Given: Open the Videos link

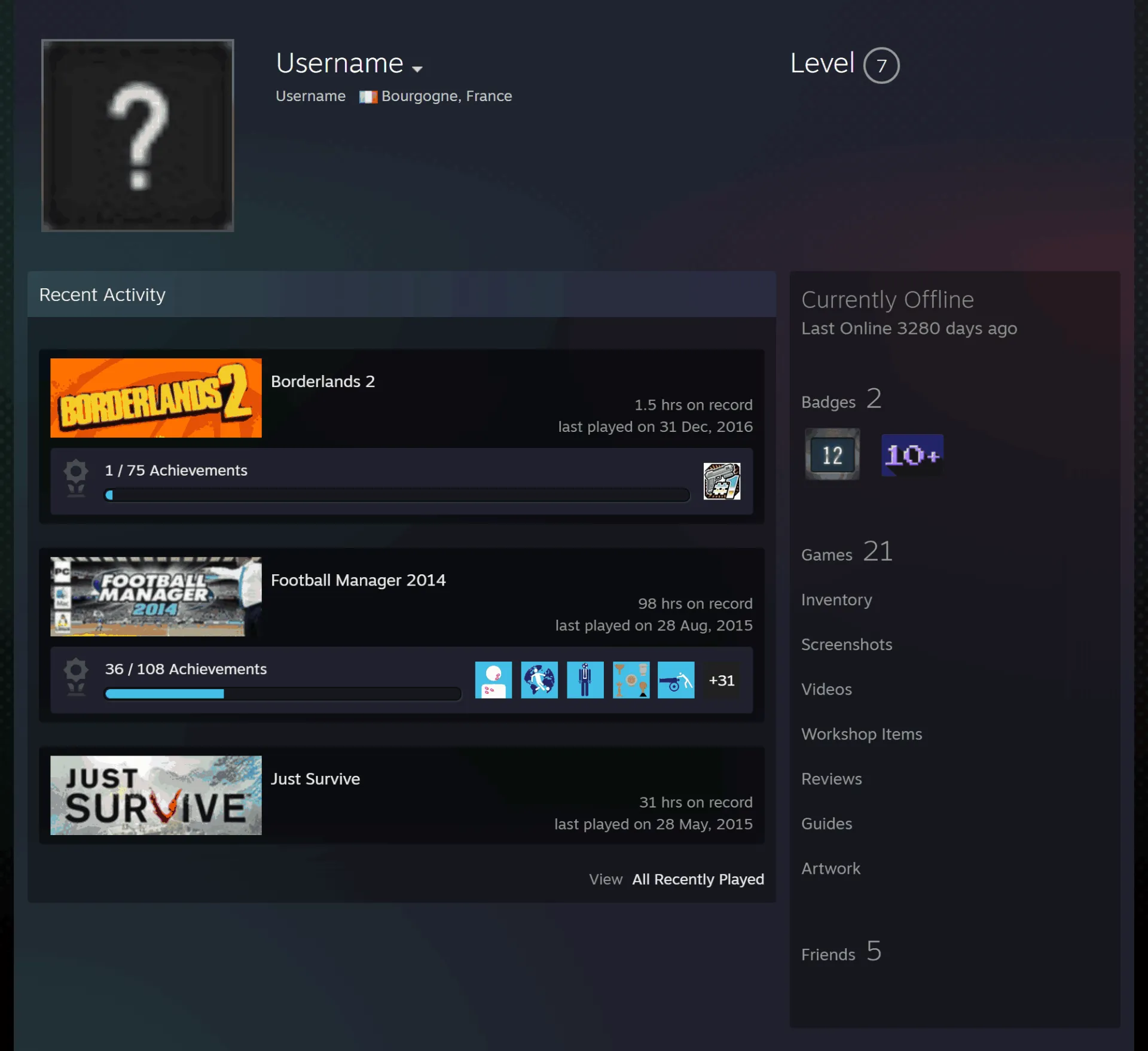Looking at the screenshot, I should click(x=826, y=689).
